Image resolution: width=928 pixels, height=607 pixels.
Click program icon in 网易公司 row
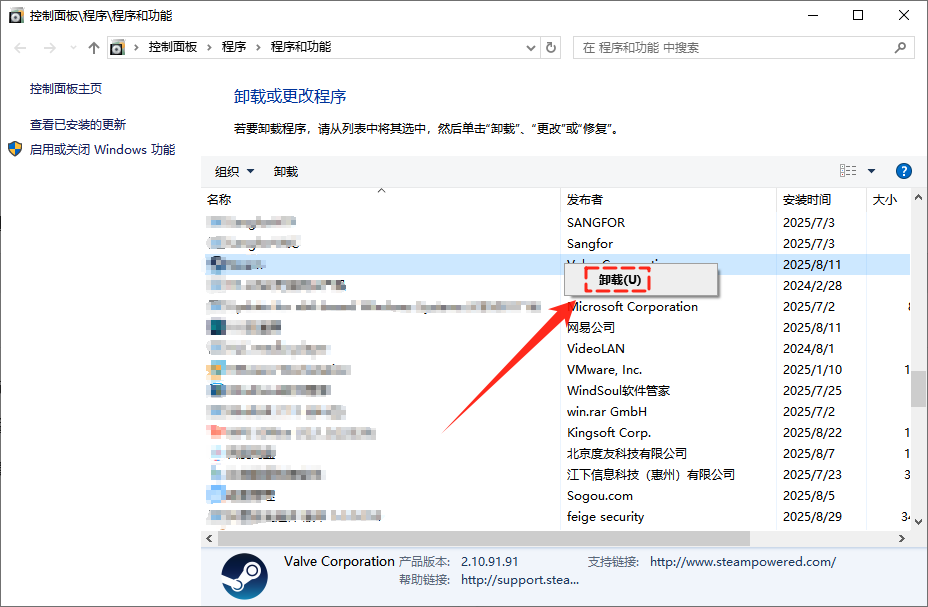click(x=217, y=327)
